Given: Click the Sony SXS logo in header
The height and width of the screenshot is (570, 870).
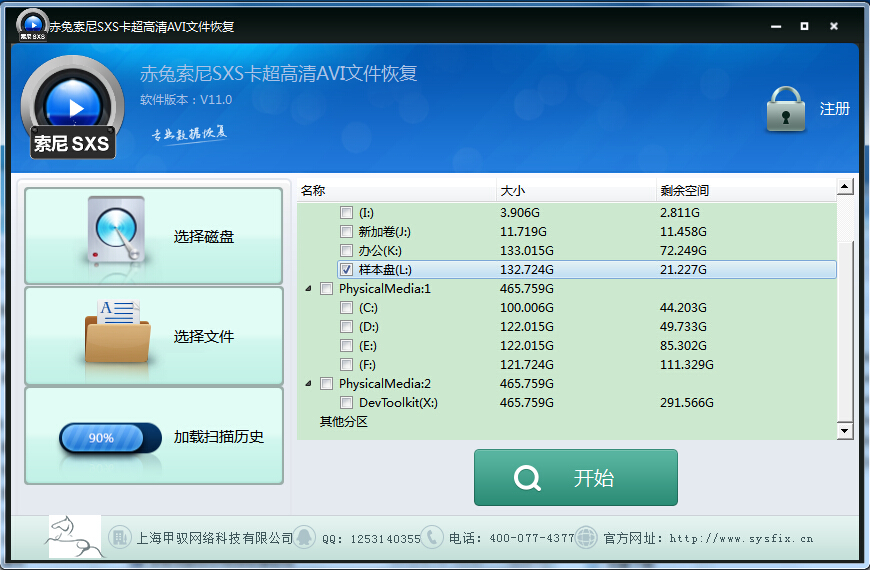Looking at the screenshot, I should tap(72, 107).
